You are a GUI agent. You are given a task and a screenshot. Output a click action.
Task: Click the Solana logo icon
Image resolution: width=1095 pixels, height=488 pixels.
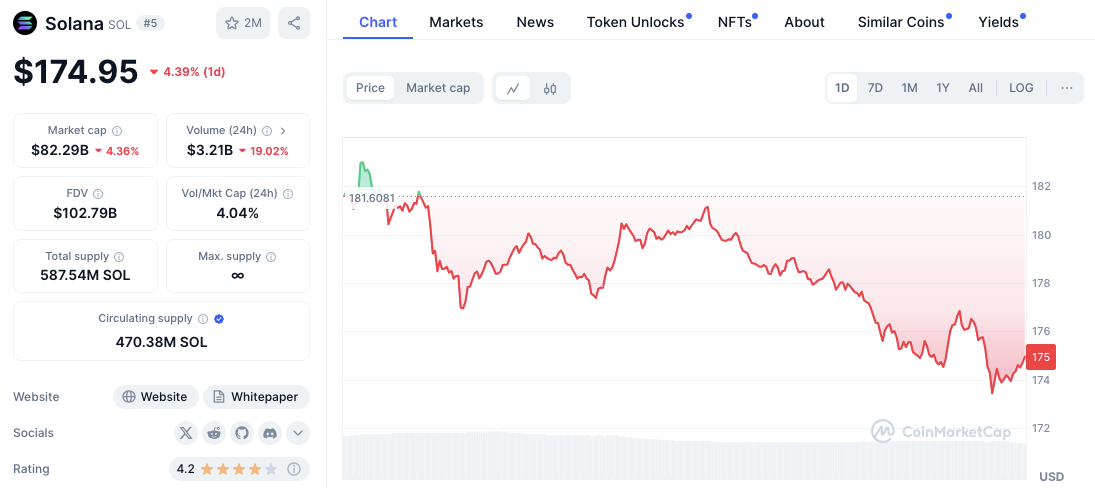pos(26,23)
